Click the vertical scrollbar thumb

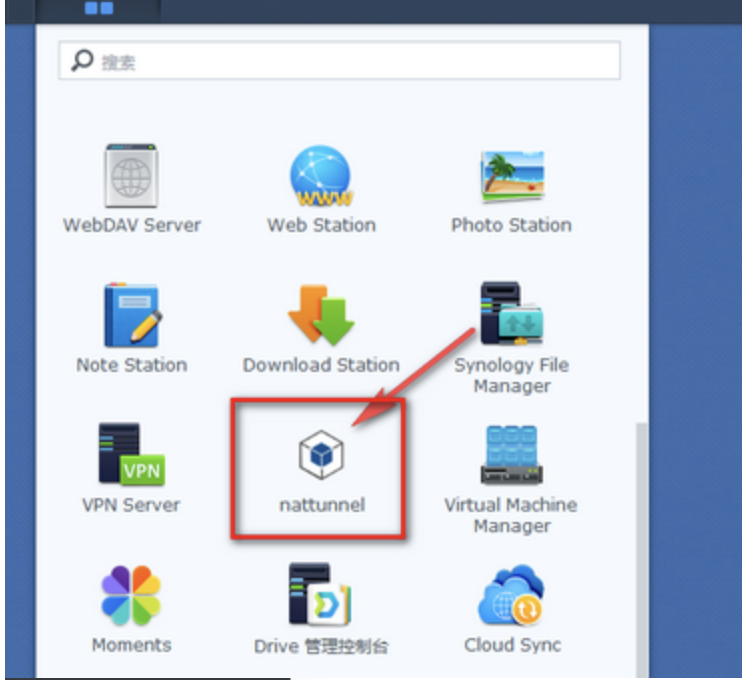click(641, 549)
